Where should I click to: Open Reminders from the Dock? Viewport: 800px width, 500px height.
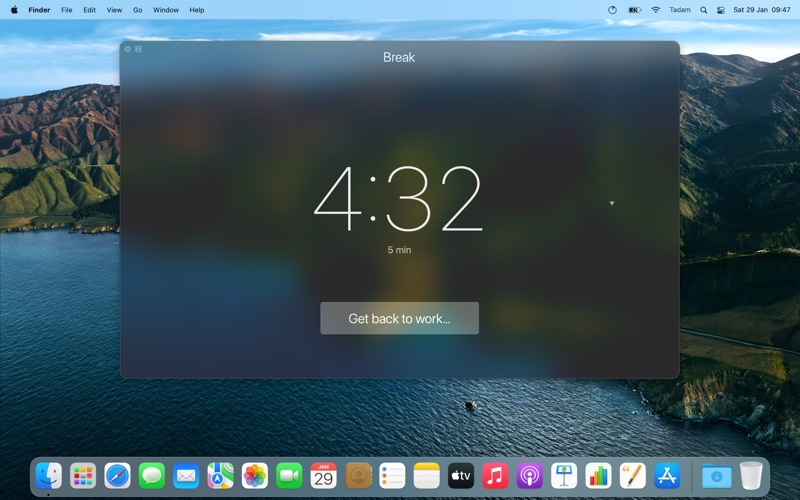[392, 476]
